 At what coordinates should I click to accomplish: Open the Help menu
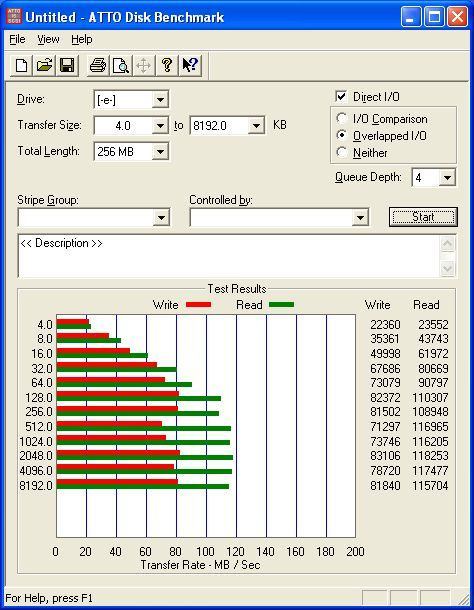click(82, 39)
